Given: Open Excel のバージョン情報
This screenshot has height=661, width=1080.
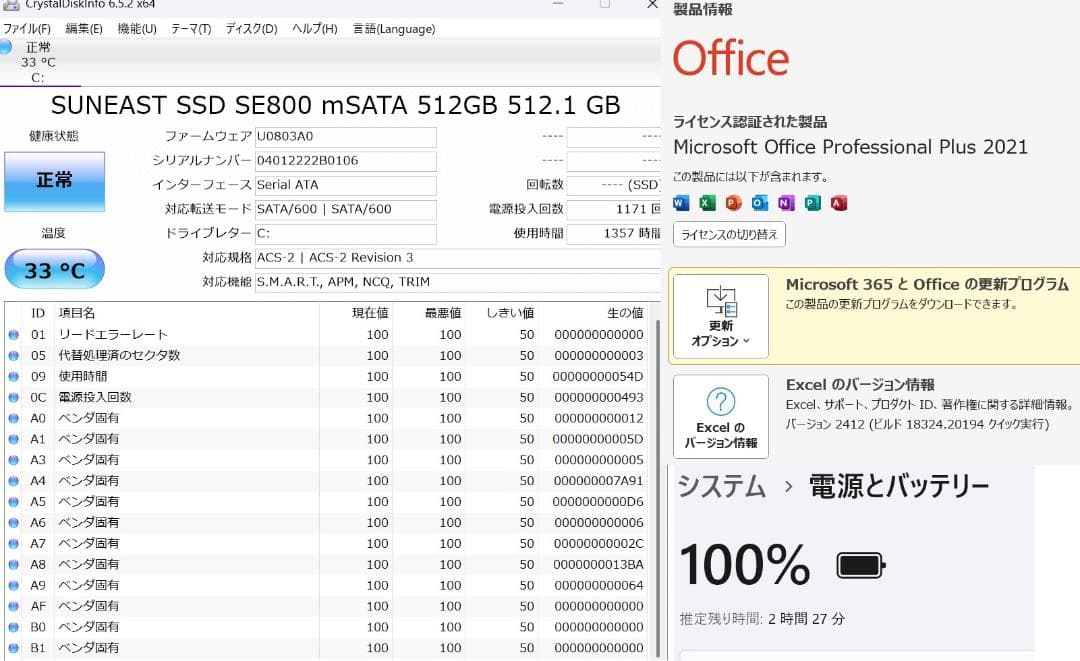Looking at the screenshot, I should [722, 416].
